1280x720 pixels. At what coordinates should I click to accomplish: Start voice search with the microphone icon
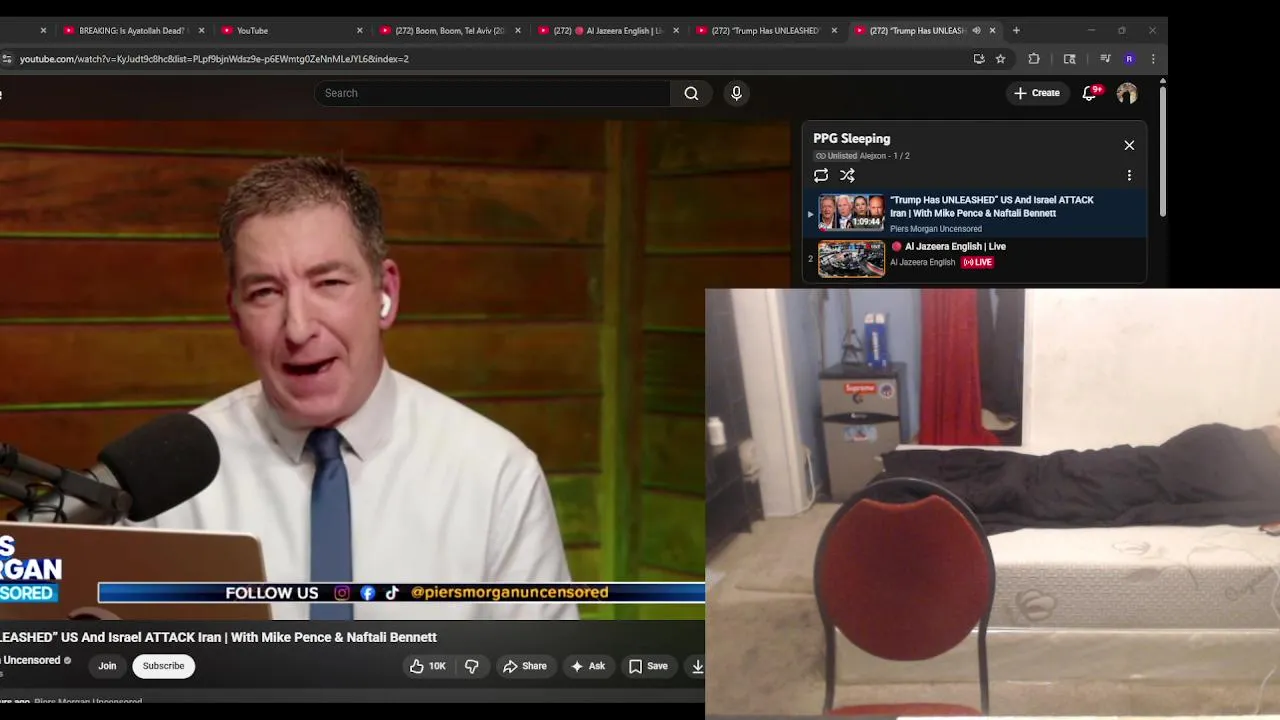coord(736,93)
